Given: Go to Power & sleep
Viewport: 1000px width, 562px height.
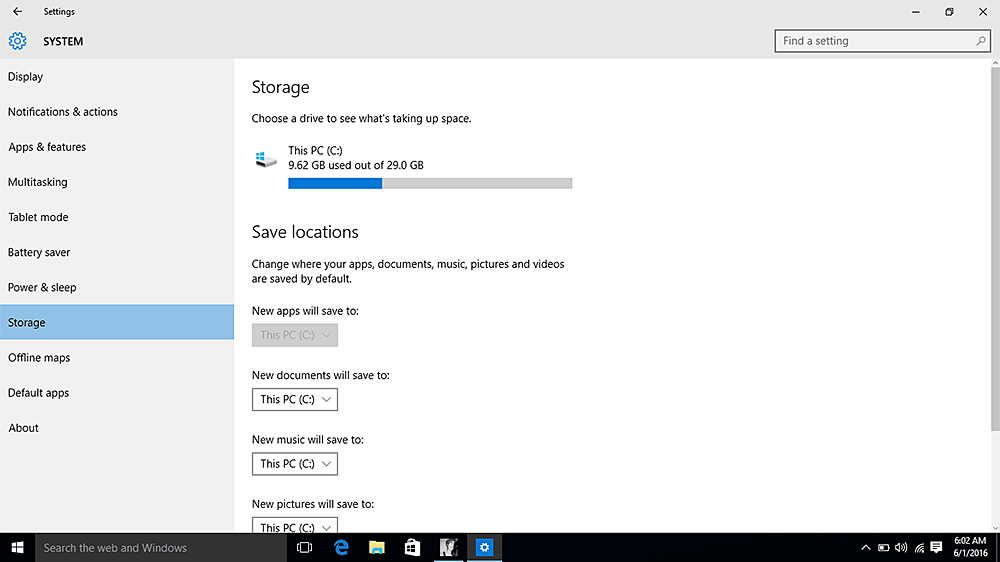Looking at the screenshot, I should tap(117, 287).
